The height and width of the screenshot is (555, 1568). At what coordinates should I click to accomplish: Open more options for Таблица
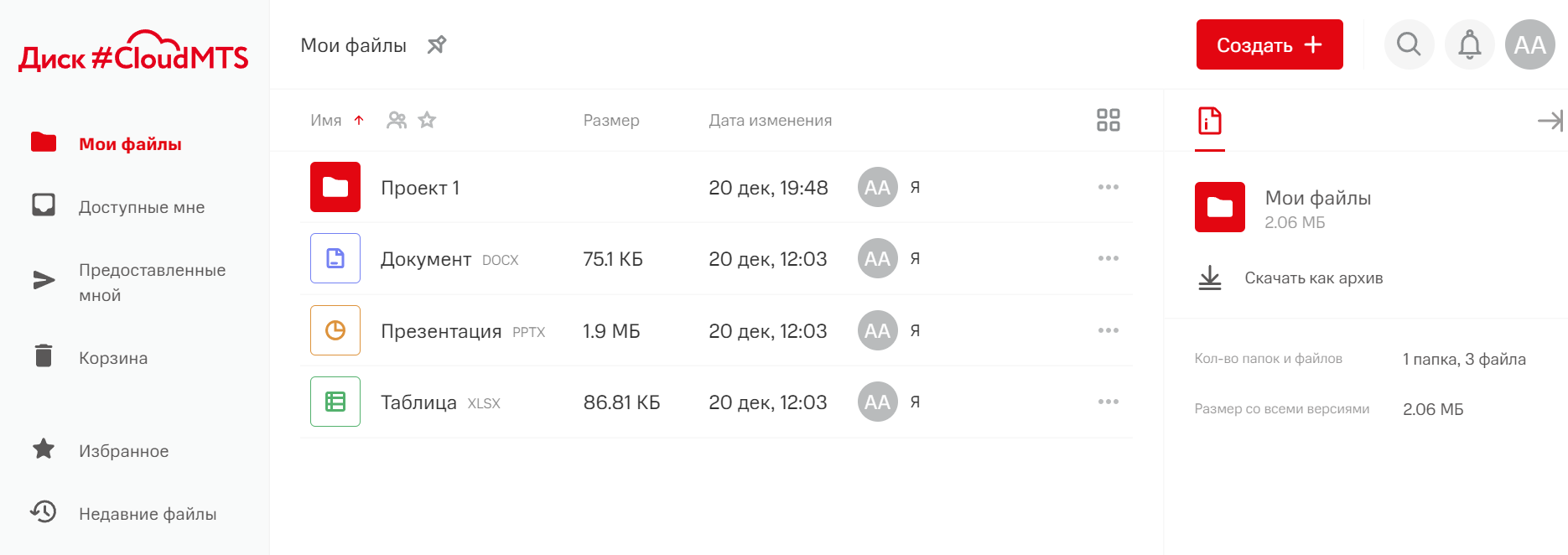(x=1108, y=402)
